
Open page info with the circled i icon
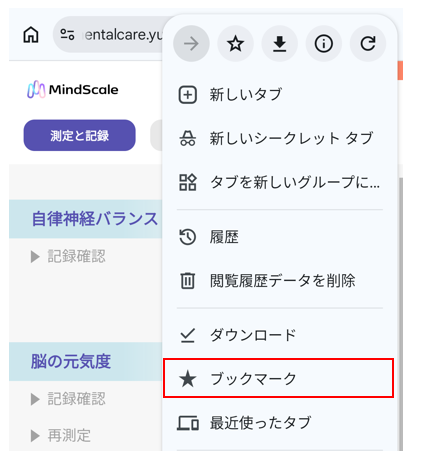324,44
